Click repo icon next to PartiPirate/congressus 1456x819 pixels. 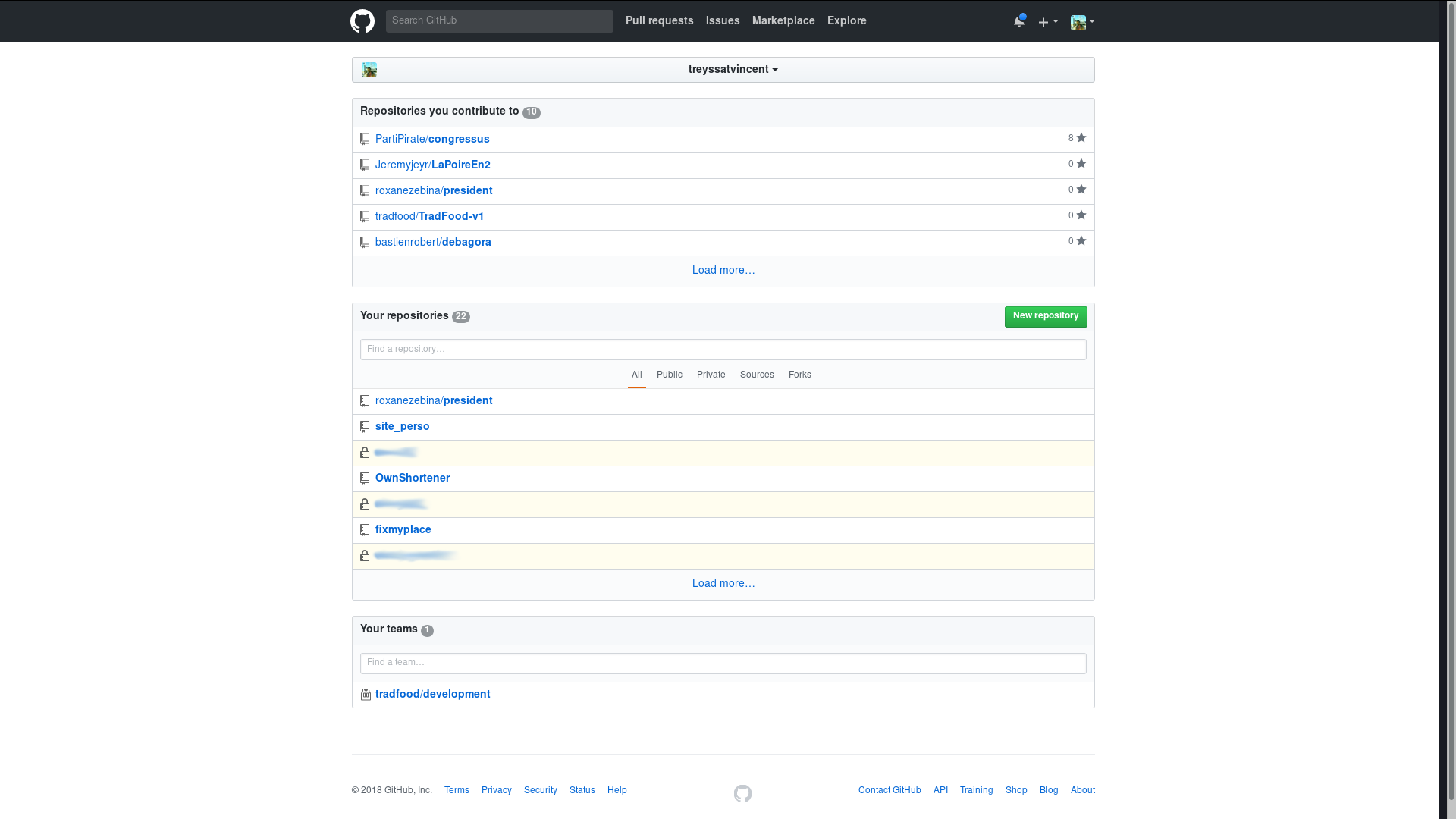[365, 140]
